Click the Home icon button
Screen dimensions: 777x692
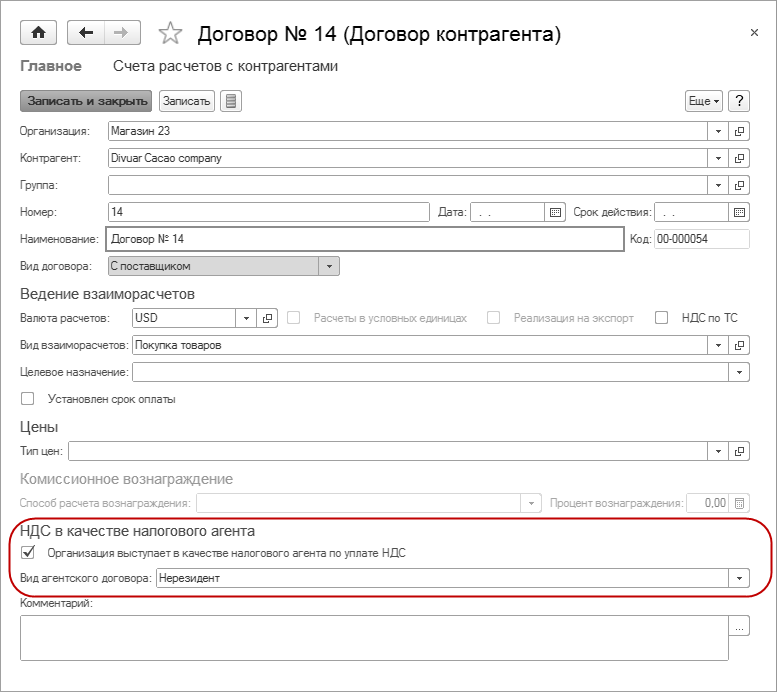pos(39,33)
